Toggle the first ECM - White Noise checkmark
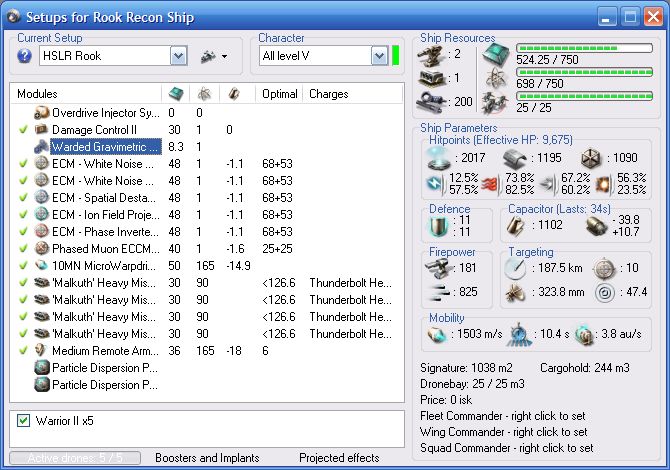Screen dimensions: 670x470 click(23, 163)
